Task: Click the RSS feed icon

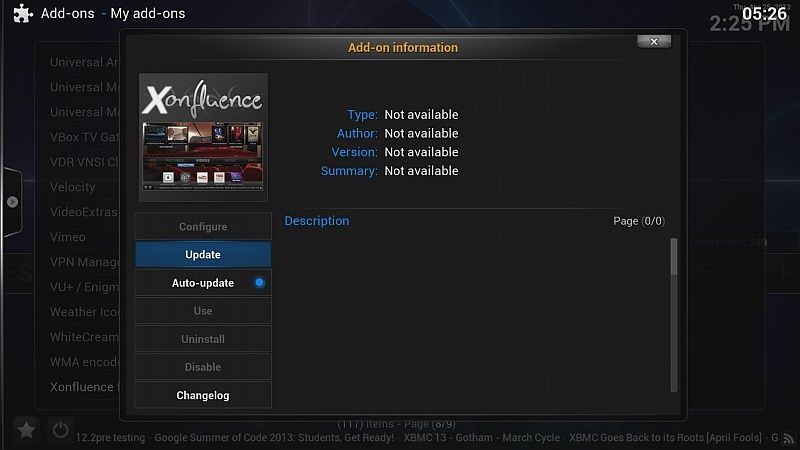Action: tap(789, 438)
